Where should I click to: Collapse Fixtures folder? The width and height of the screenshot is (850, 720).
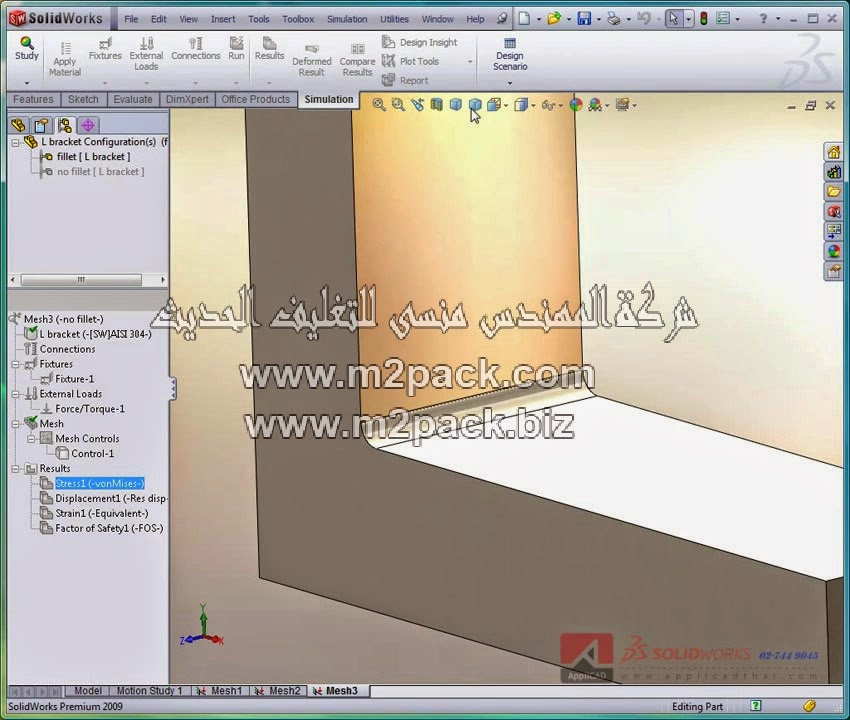click(15, 364)
